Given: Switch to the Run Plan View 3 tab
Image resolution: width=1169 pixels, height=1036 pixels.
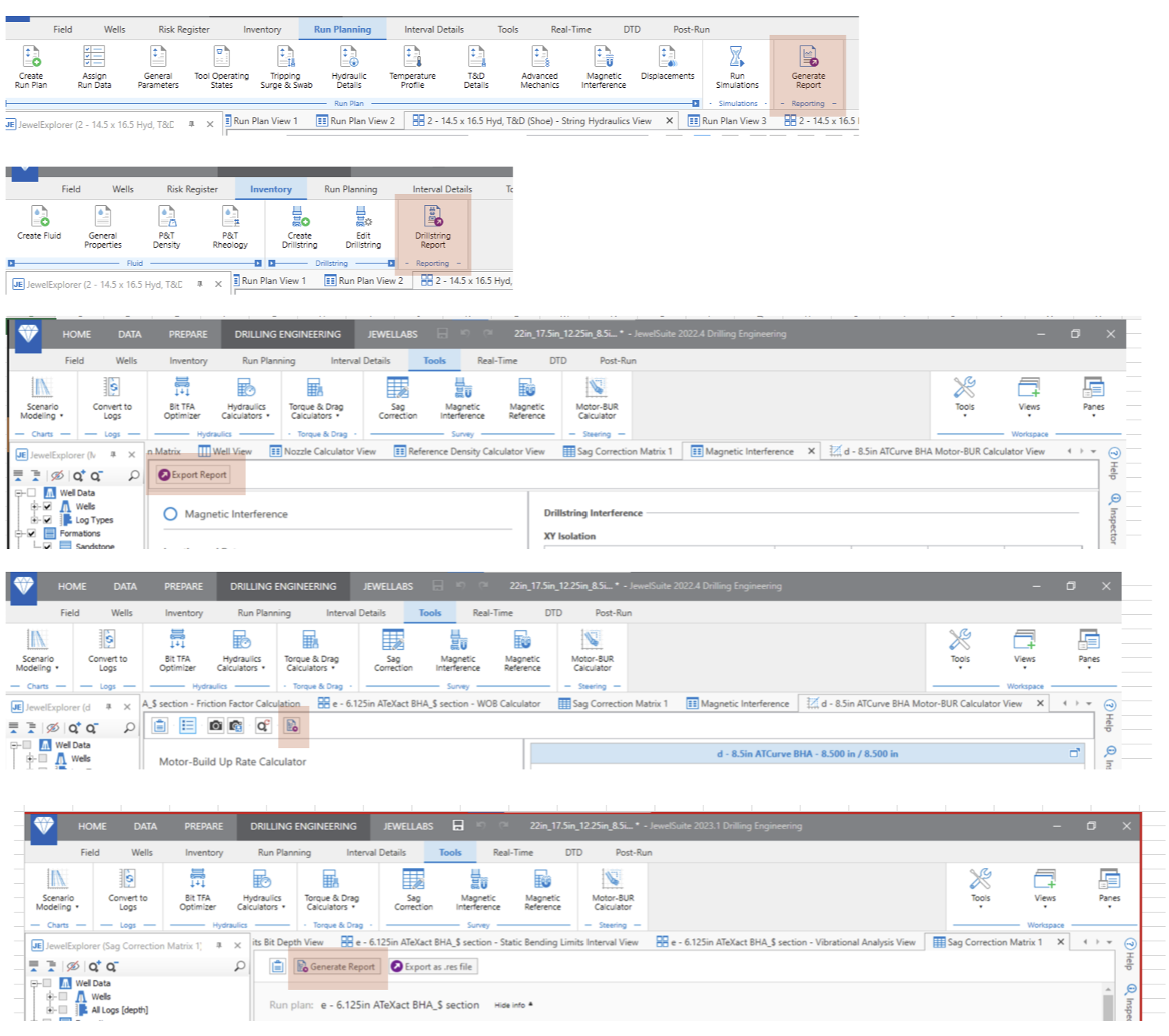Looking at the screenshot, I should tap(727, 121).
